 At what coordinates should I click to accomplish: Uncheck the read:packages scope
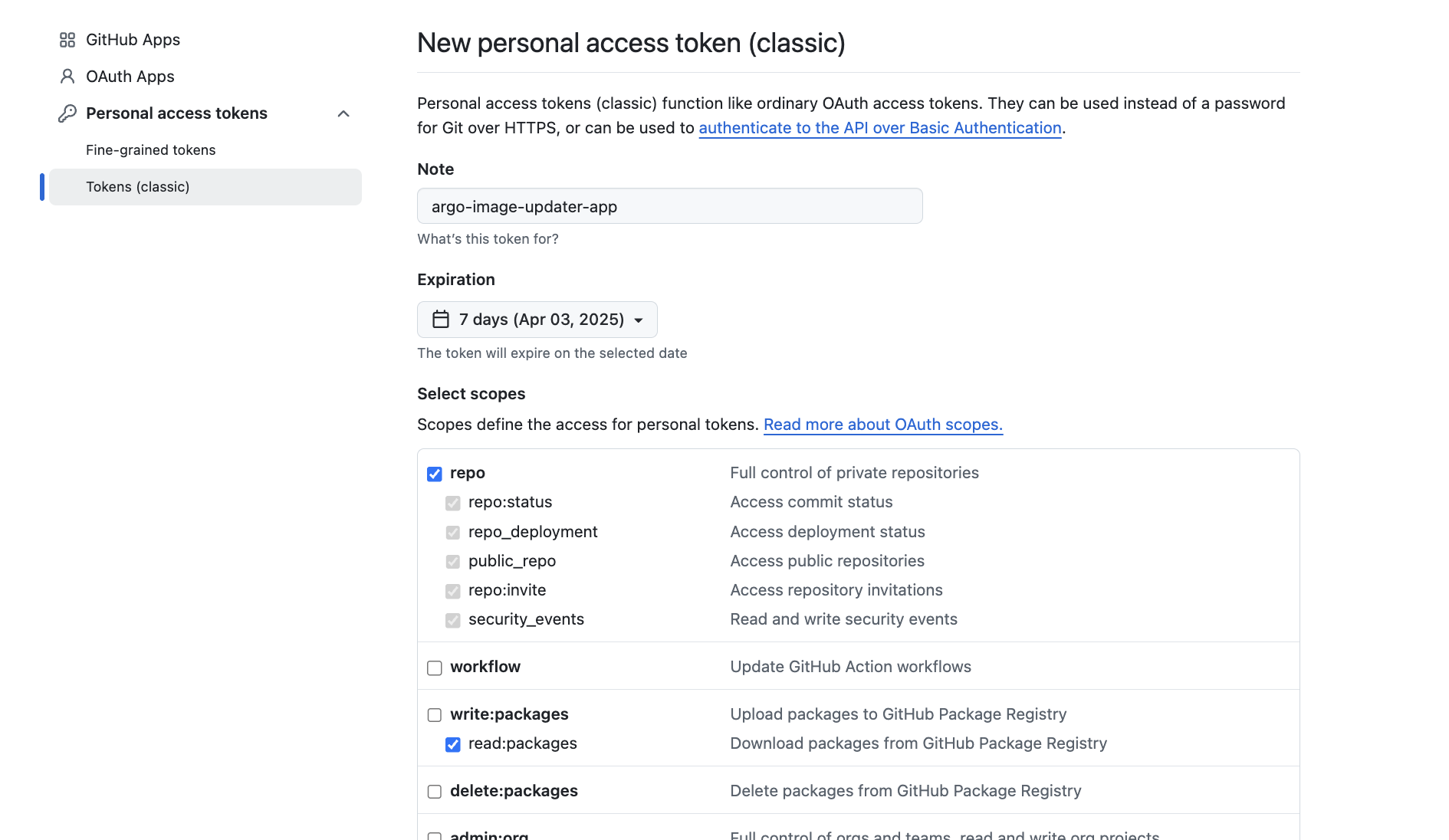453,744
